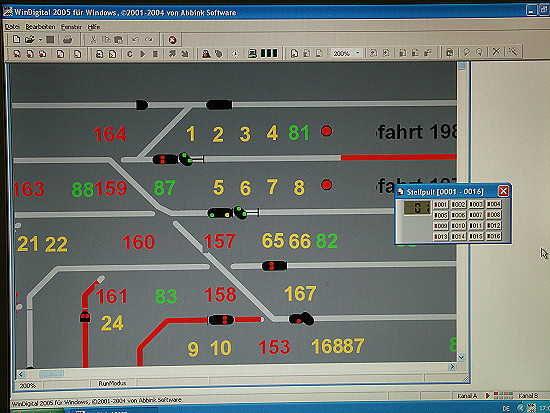
Task: Click the computer monitor toolbar icon
Action: [x=252, y=54]
